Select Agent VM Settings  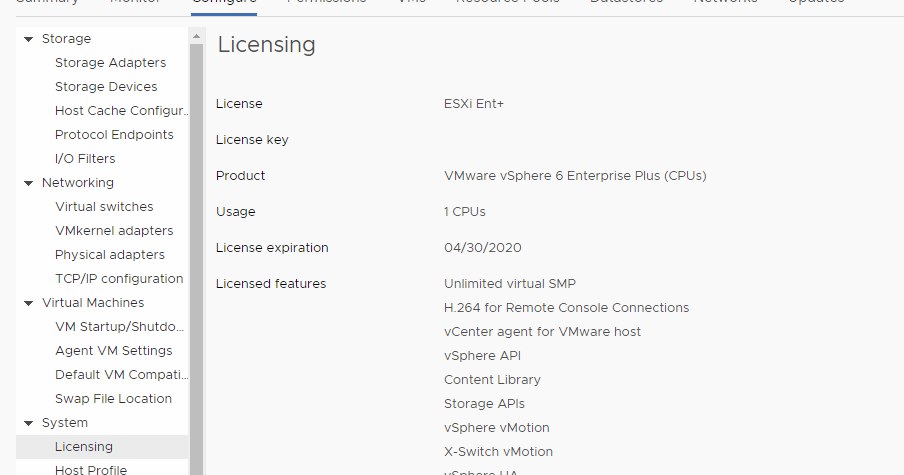(114, 351)
